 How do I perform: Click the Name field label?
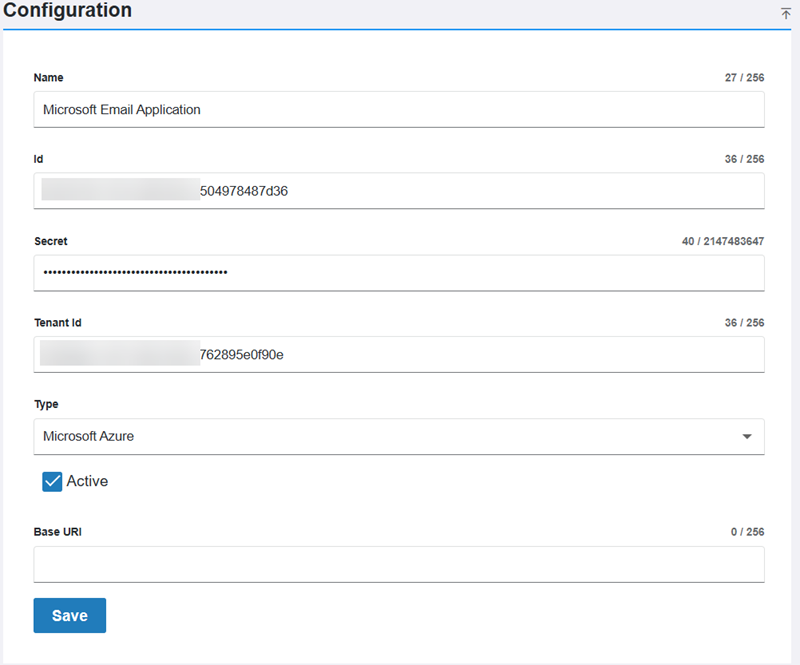click(48, 78)
